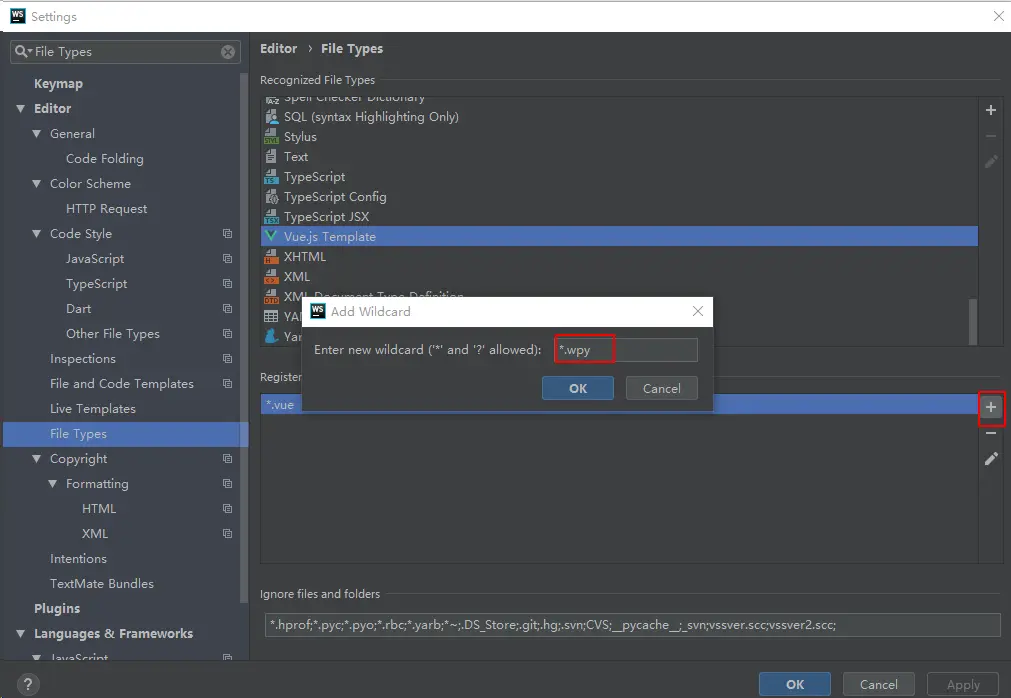The image size is (1011, 698).
Task: Collapse the Code Style node
Action: (37, 233)
